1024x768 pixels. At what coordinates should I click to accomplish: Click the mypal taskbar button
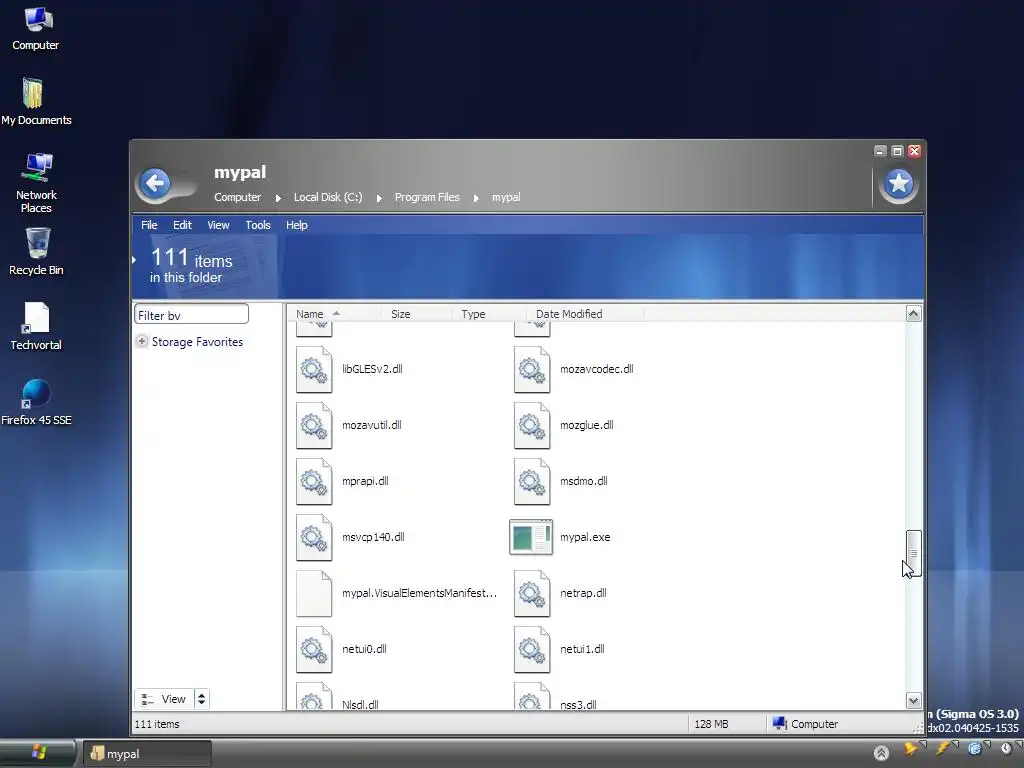(147, 754)
